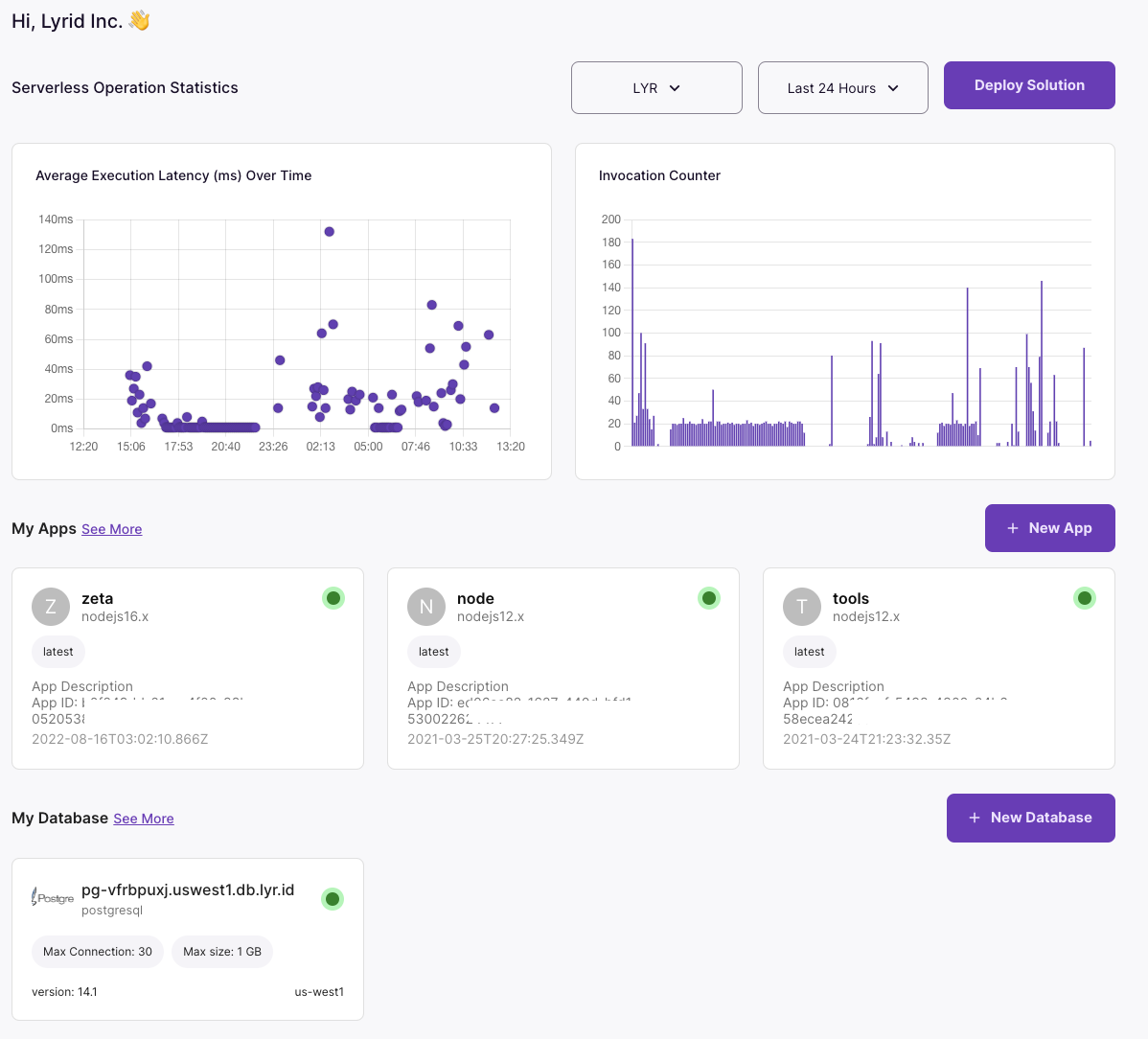Click the green status indicator on tools
1148x1039 pixels.
pos(1085,598)
